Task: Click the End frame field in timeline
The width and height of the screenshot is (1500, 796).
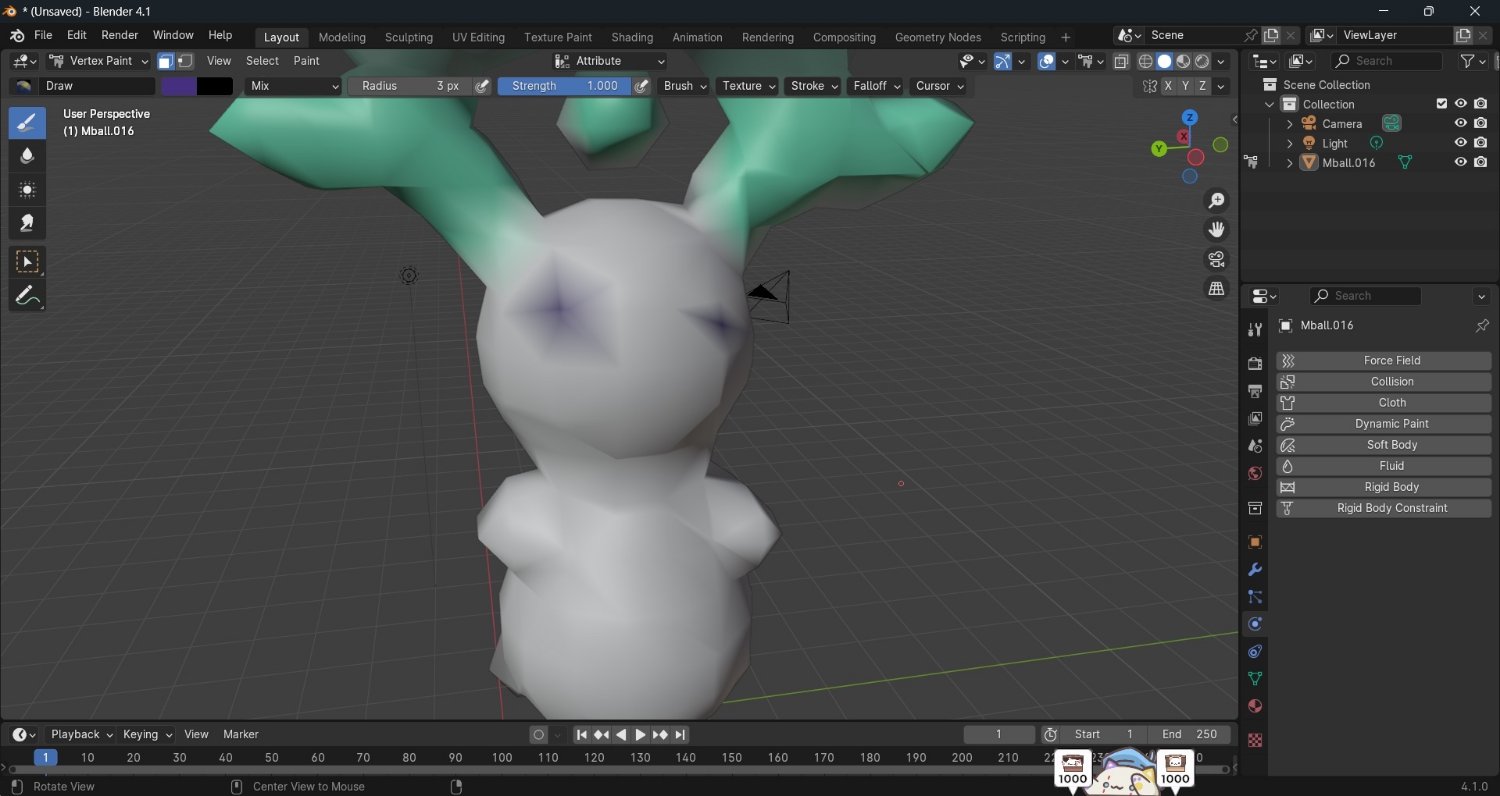Action: pyautogui.click(x=1189, y=735)
